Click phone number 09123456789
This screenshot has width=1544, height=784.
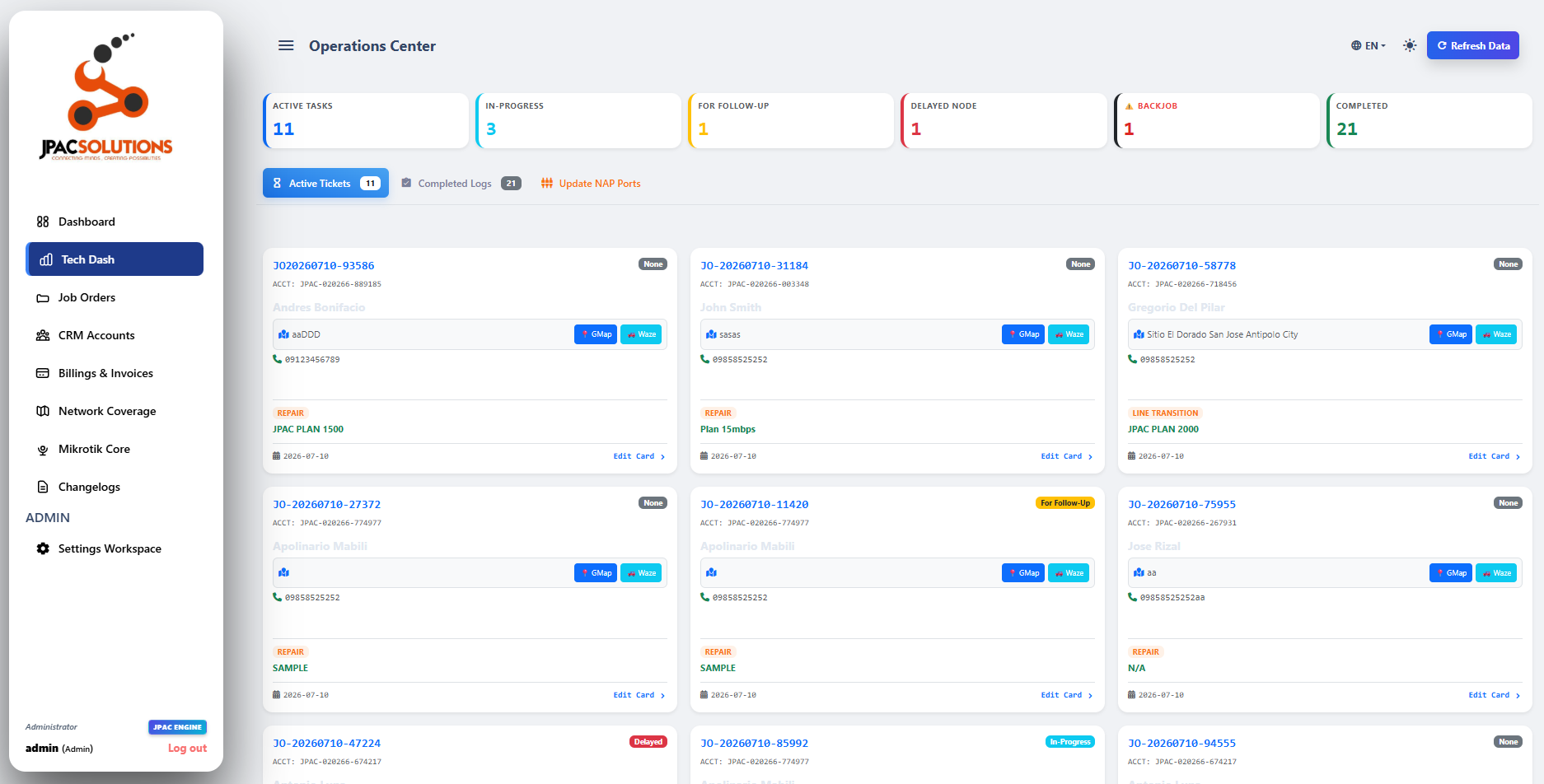[x=312, y=360]
